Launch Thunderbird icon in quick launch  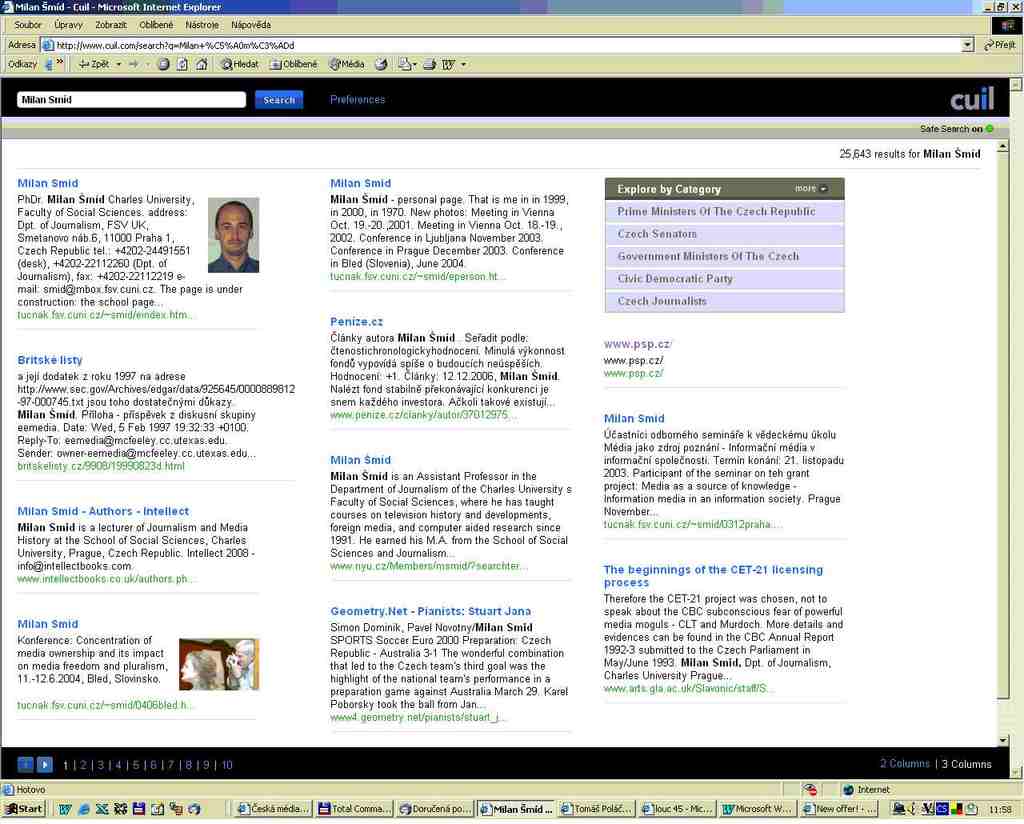coord(195,809)
